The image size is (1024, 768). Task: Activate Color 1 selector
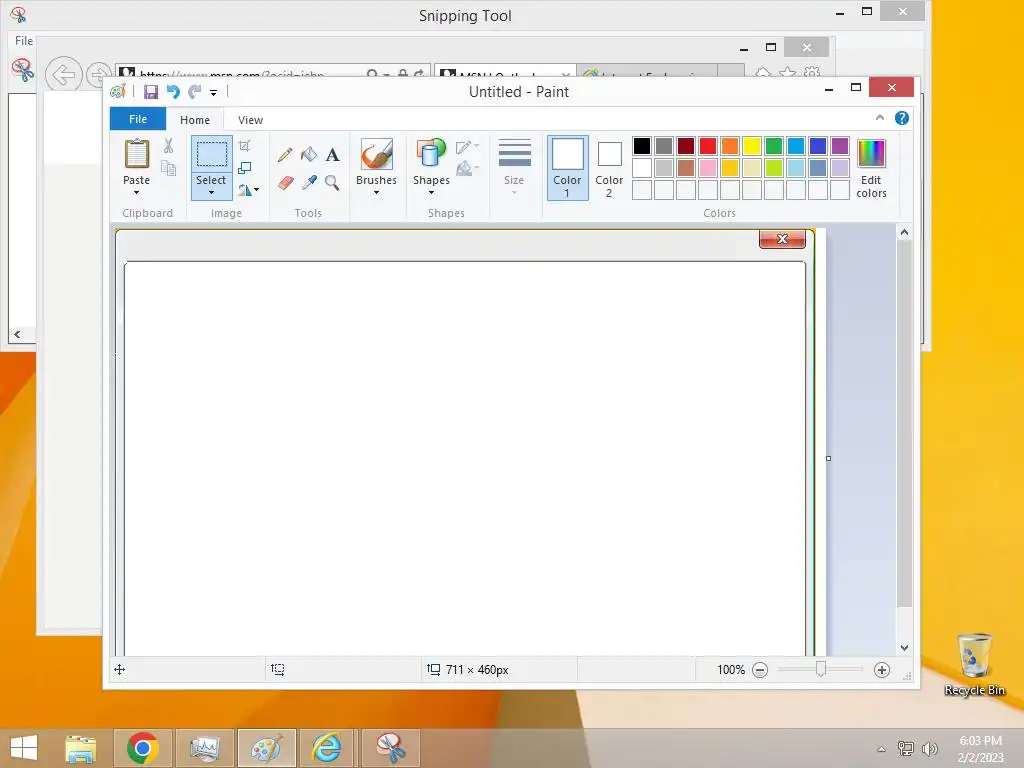568,168
